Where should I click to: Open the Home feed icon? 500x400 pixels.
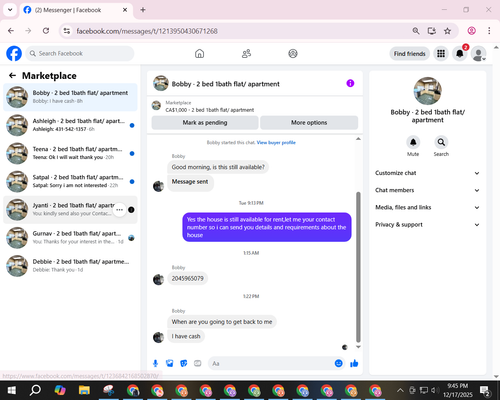point(199,53)
